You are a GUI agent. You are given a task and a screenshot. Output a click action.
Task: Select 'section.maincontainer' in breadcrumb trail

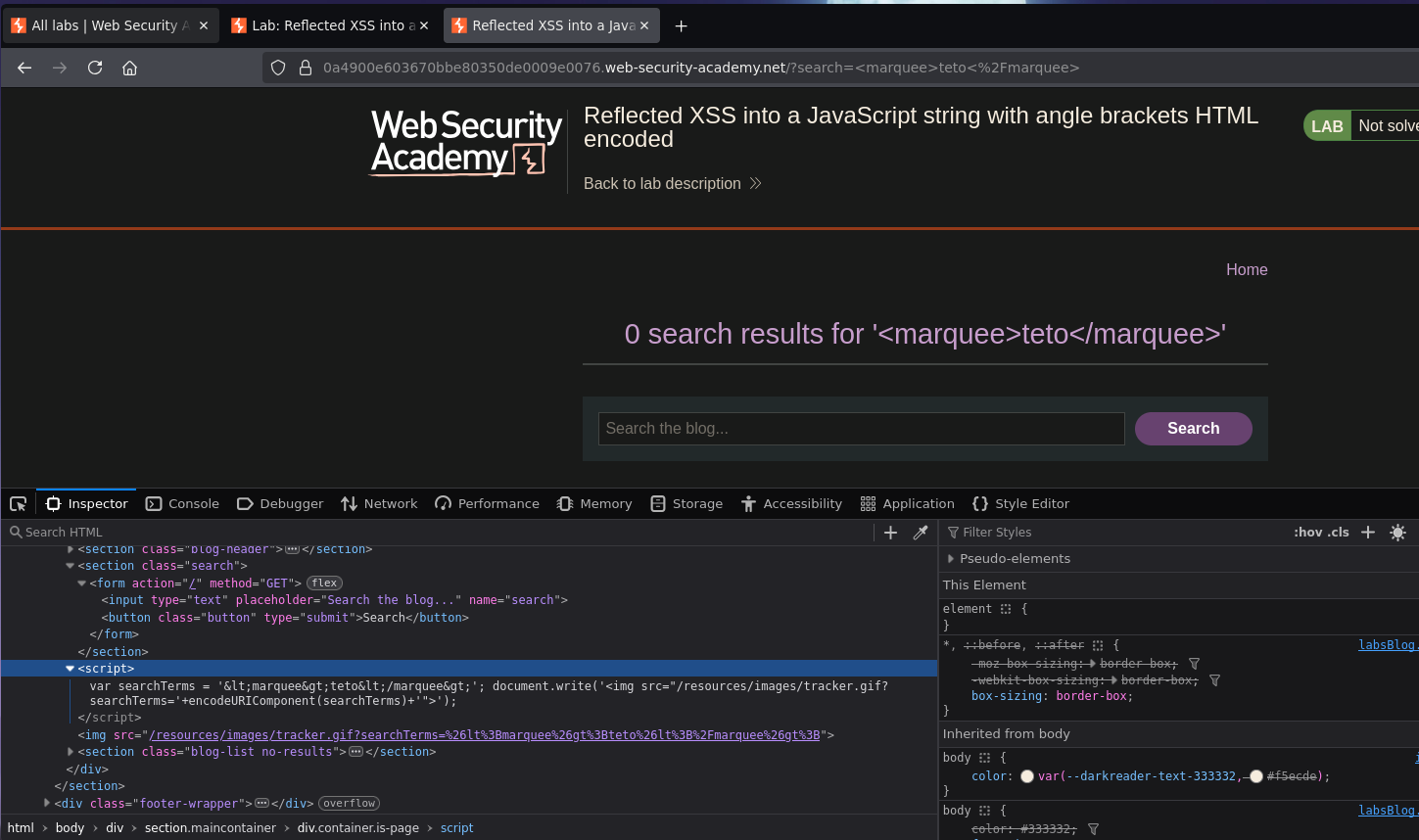pos(211,828)
